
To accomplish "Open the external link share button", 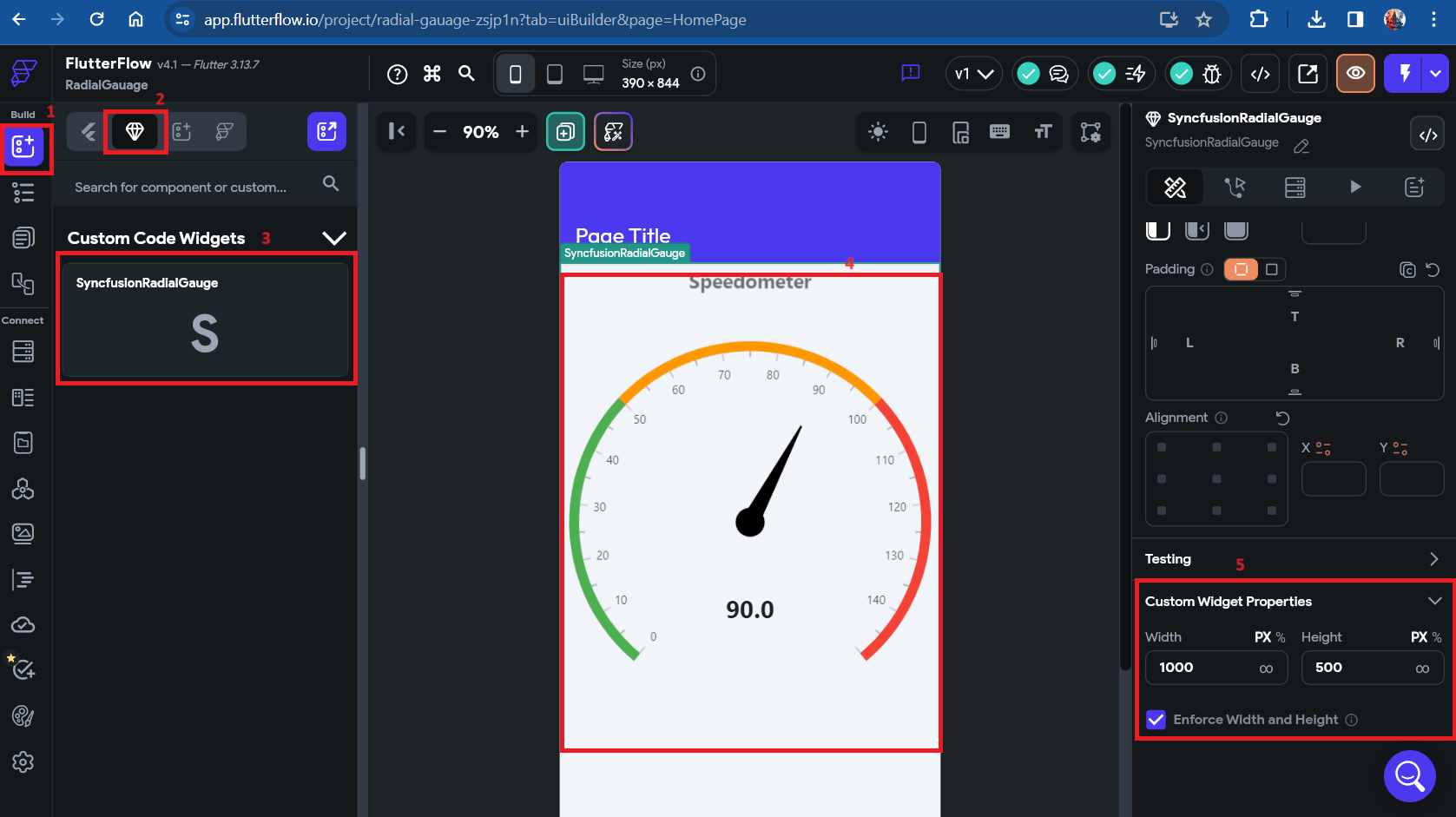I will click(x=1308, y=74).
